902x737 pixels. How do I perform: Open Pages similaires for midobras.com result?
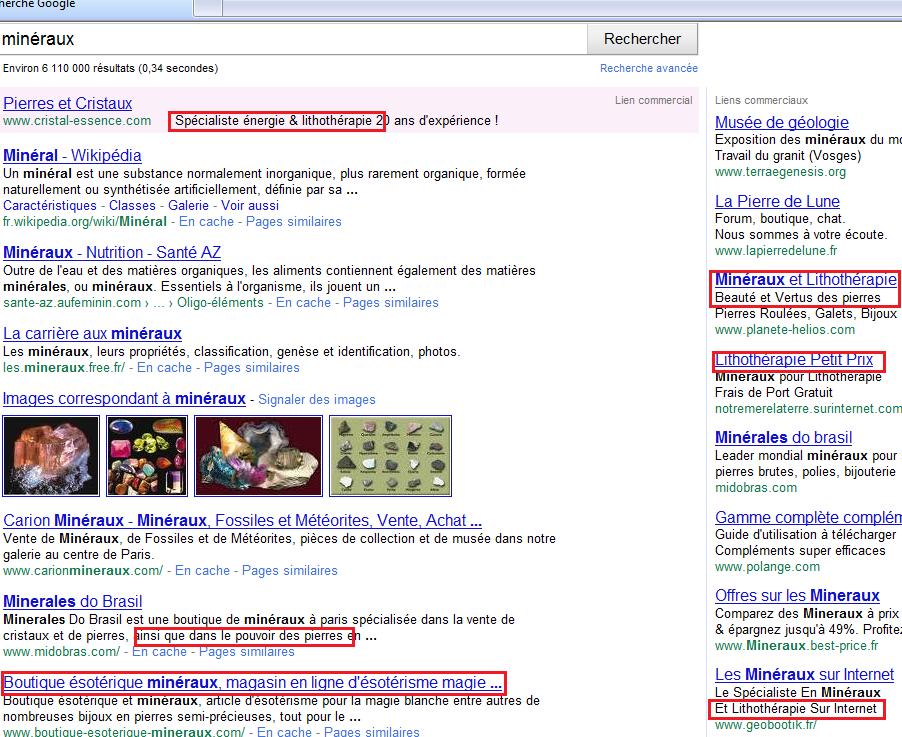pos(246,652)
